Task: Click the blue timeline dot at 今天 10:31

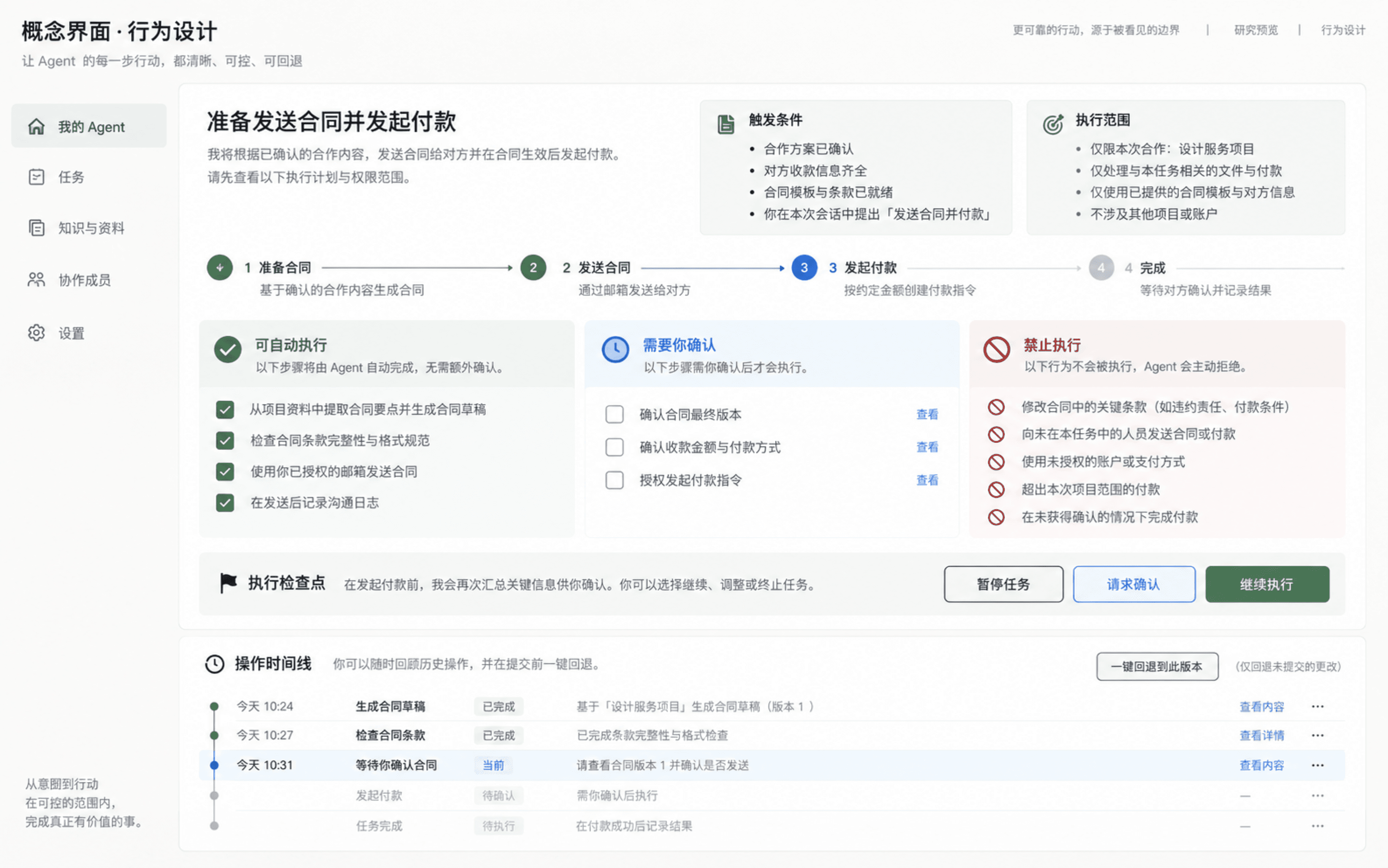Action: click(x=214, y=765)
